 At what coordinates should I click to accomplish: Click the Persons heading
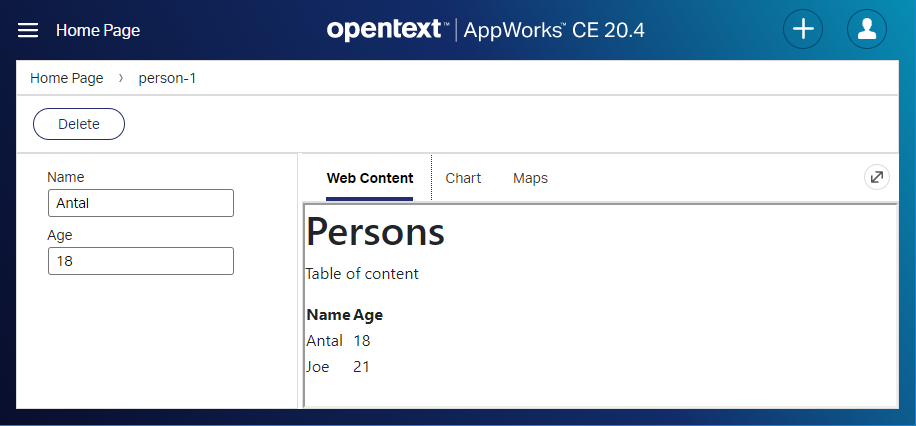(x=375, y=232)
